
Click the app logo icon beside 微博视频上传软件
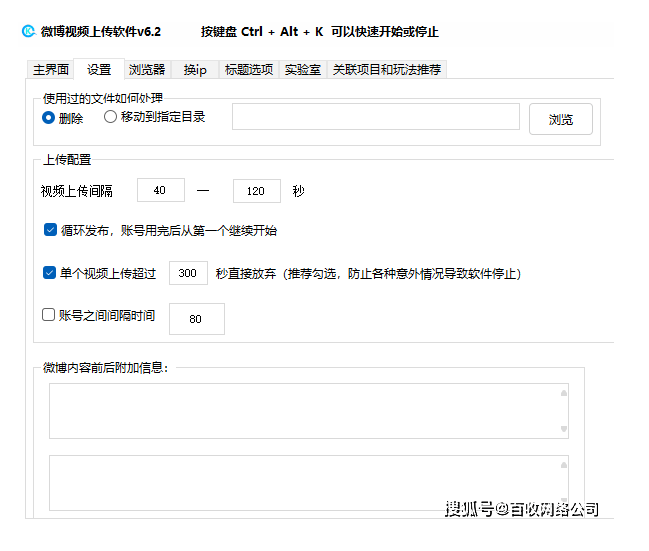(29, 31)
